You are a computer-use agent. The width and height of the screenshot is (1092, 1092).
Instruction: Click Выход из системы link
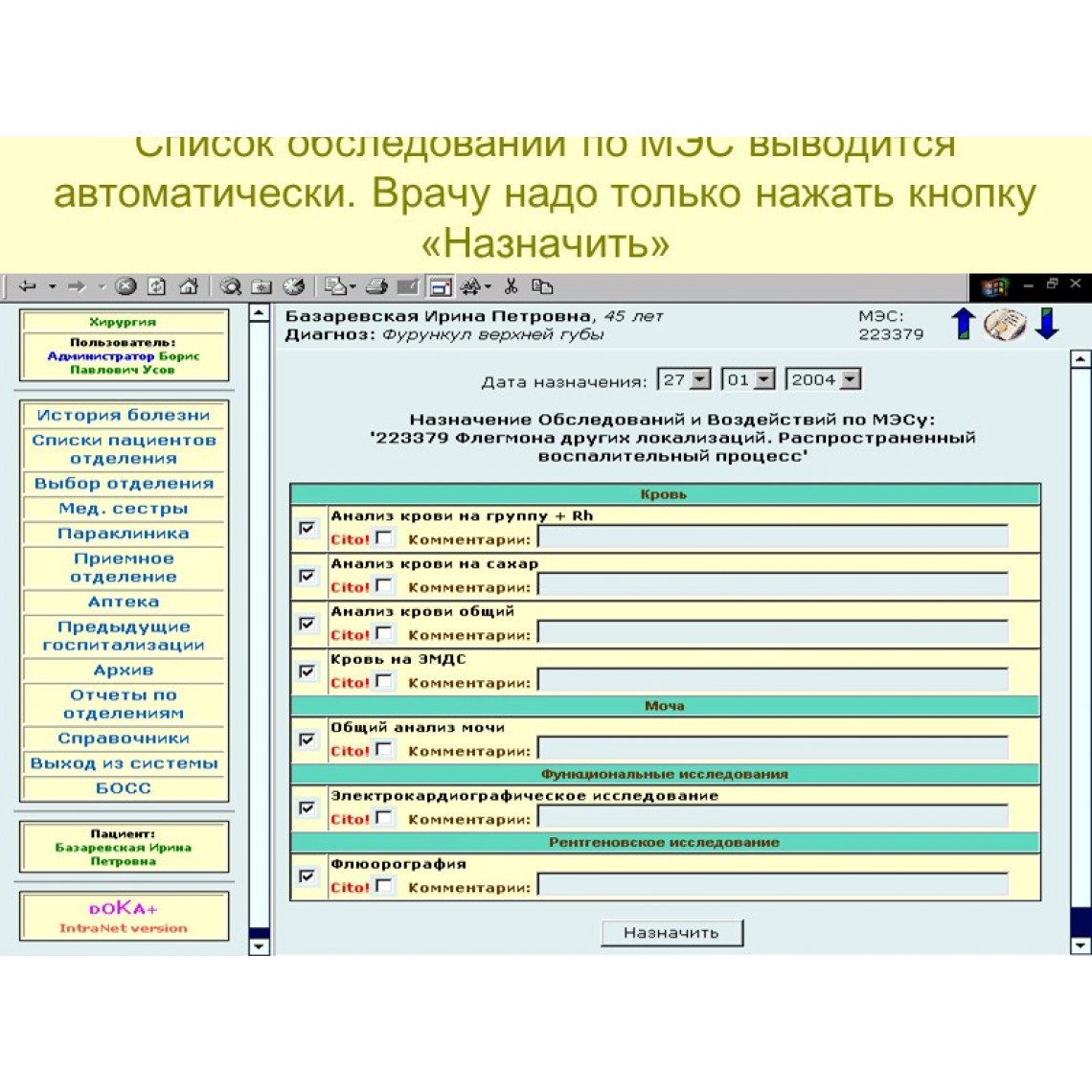(124, 763)
